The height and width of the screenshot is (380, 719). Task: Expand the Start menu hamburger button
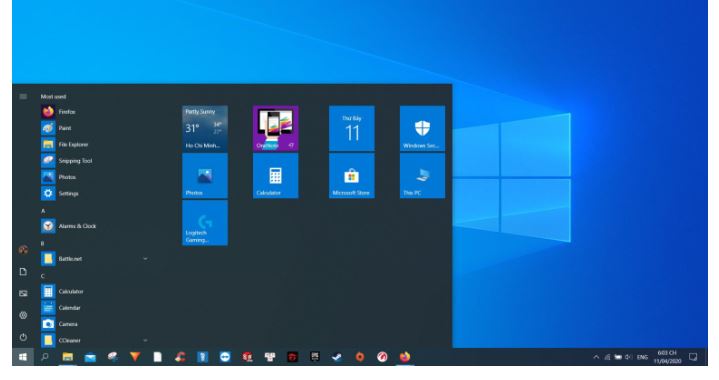pyautogui.click(x=23, y=97)
